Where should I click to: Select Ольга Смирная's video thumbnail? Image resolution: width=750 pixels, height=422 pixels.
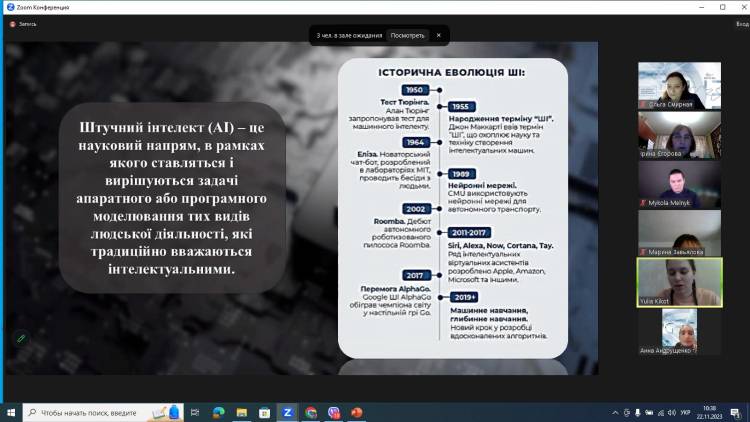coord(679,85)
